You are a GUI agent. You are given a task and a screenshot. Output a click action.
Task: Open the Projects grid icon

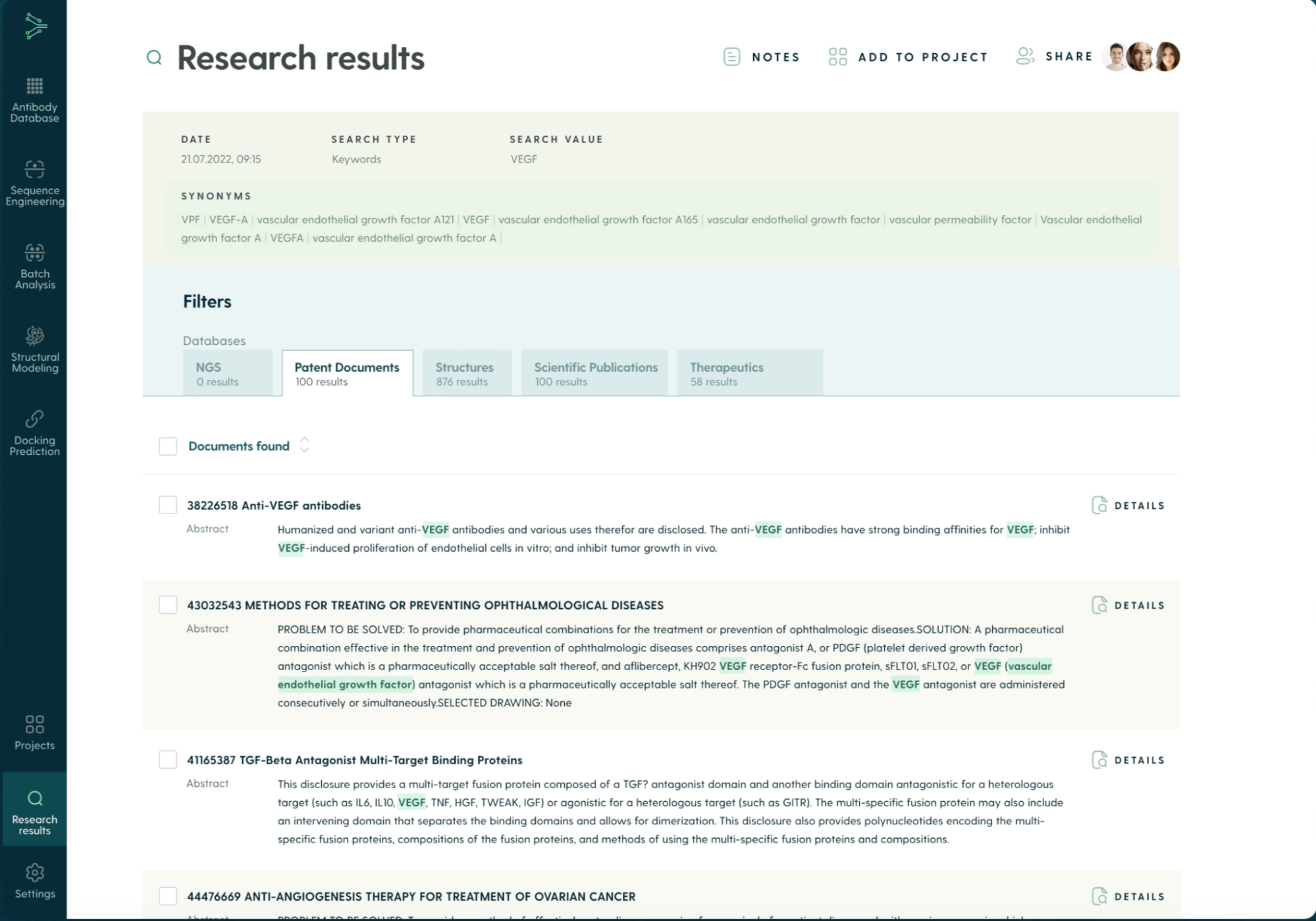[x=34, y=724]
